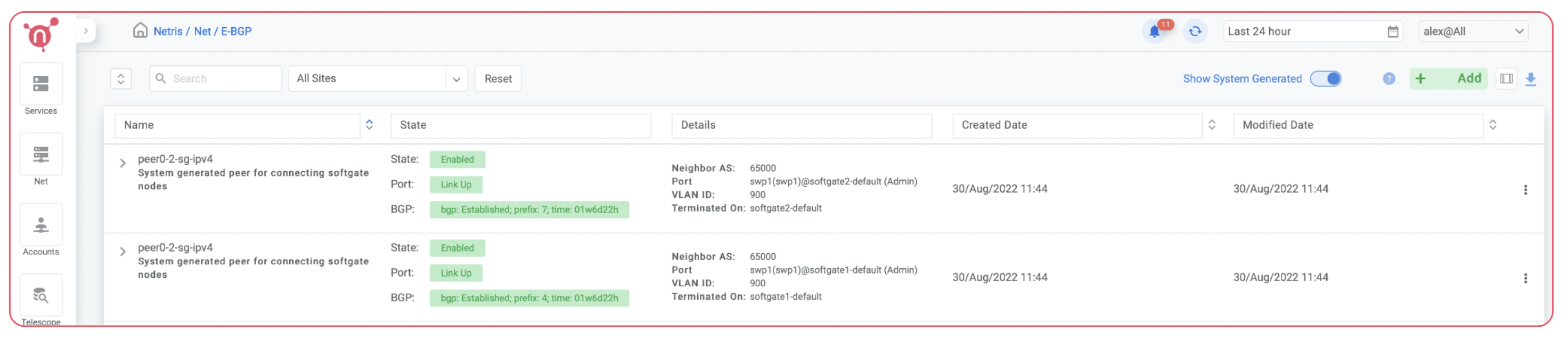Viewport: 1568px width, 338px height.
Task: Click the Add button
Action: pyautogui.click(x=1448, y=79)
